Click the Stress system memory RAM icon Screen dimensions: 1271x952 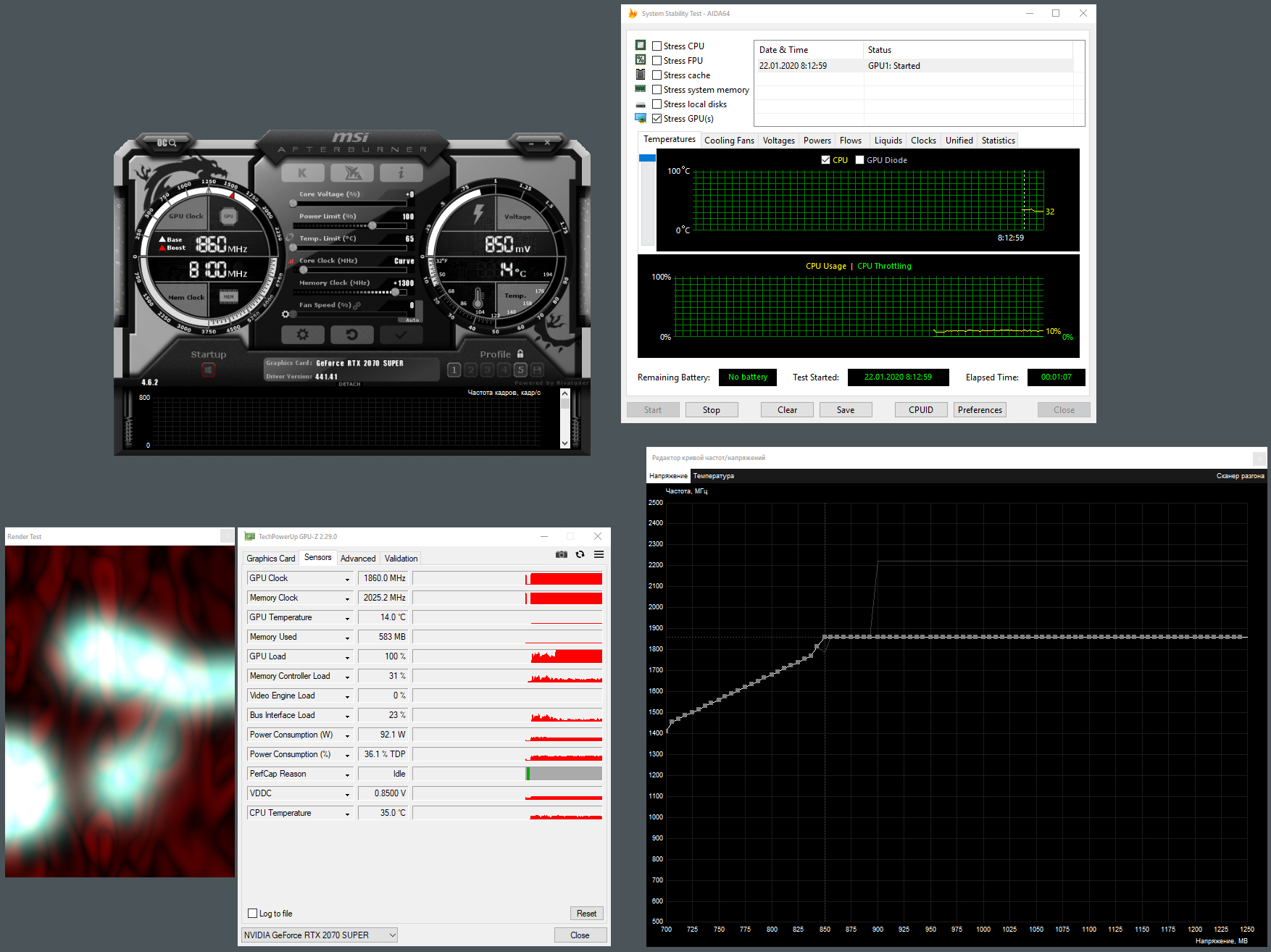pyautogui.click(x=641, y=89)
